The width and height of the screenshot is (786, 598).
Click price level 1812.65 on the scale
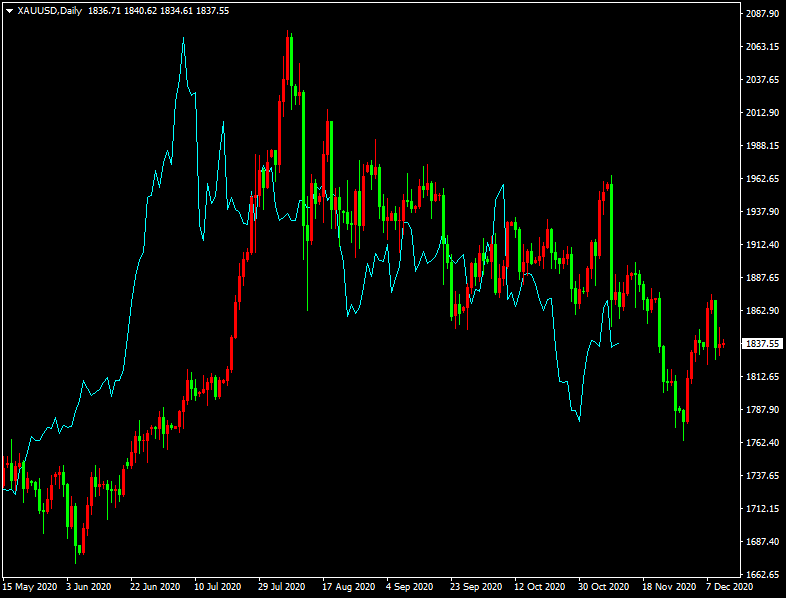[x=762, y=377]
